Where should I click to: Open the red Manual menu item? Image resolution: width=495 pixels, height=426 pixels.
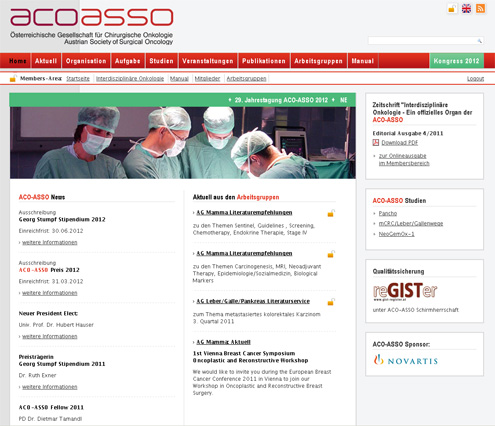tap(363, 61)
